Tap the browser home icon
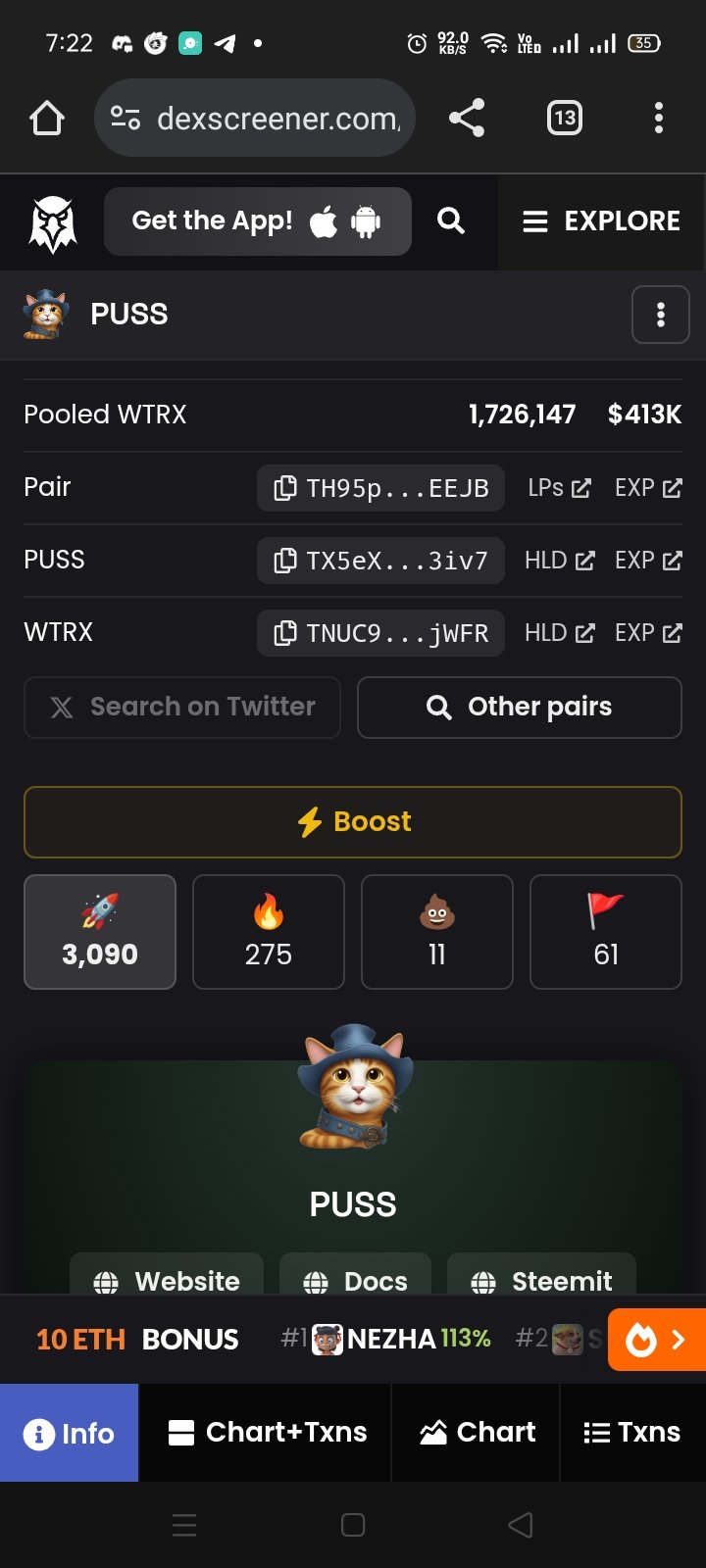 point(47,119)
